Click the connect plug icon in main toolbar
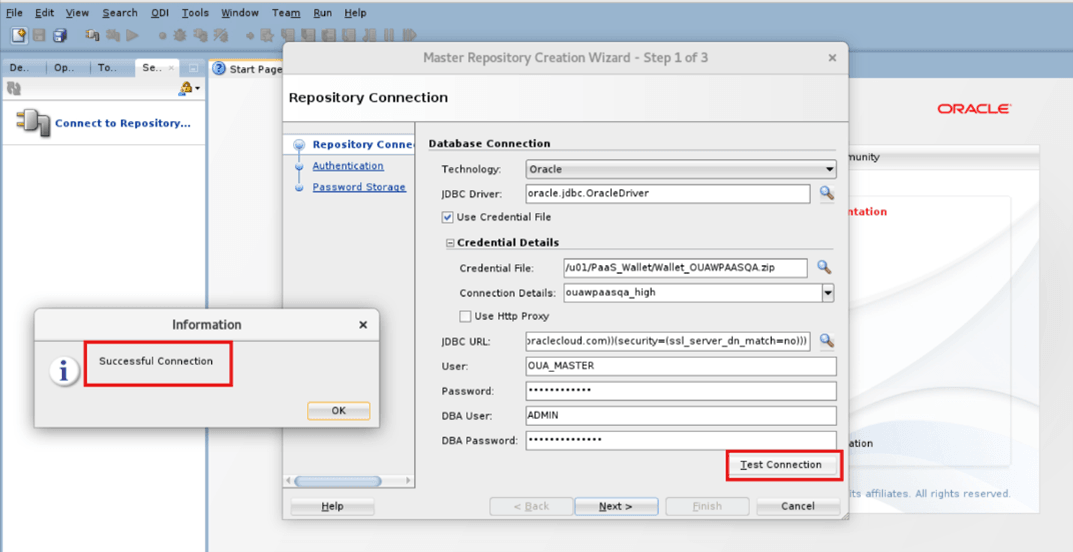Image resolution: width=1073 pixels, height=552 pixels. click(x=93, y=34)
